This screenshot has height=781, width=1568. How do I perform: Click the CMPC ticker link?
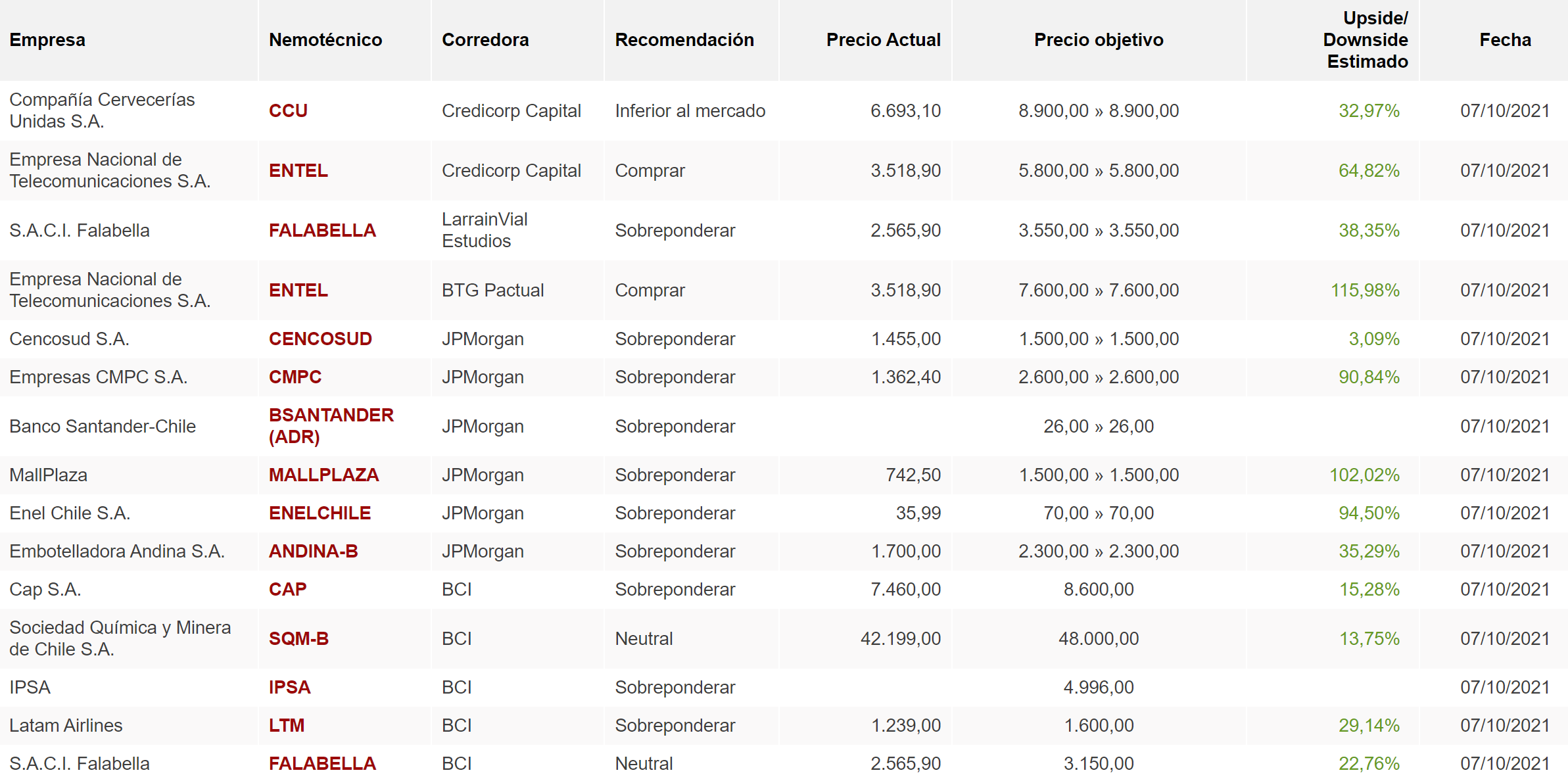tap(295, 377)
